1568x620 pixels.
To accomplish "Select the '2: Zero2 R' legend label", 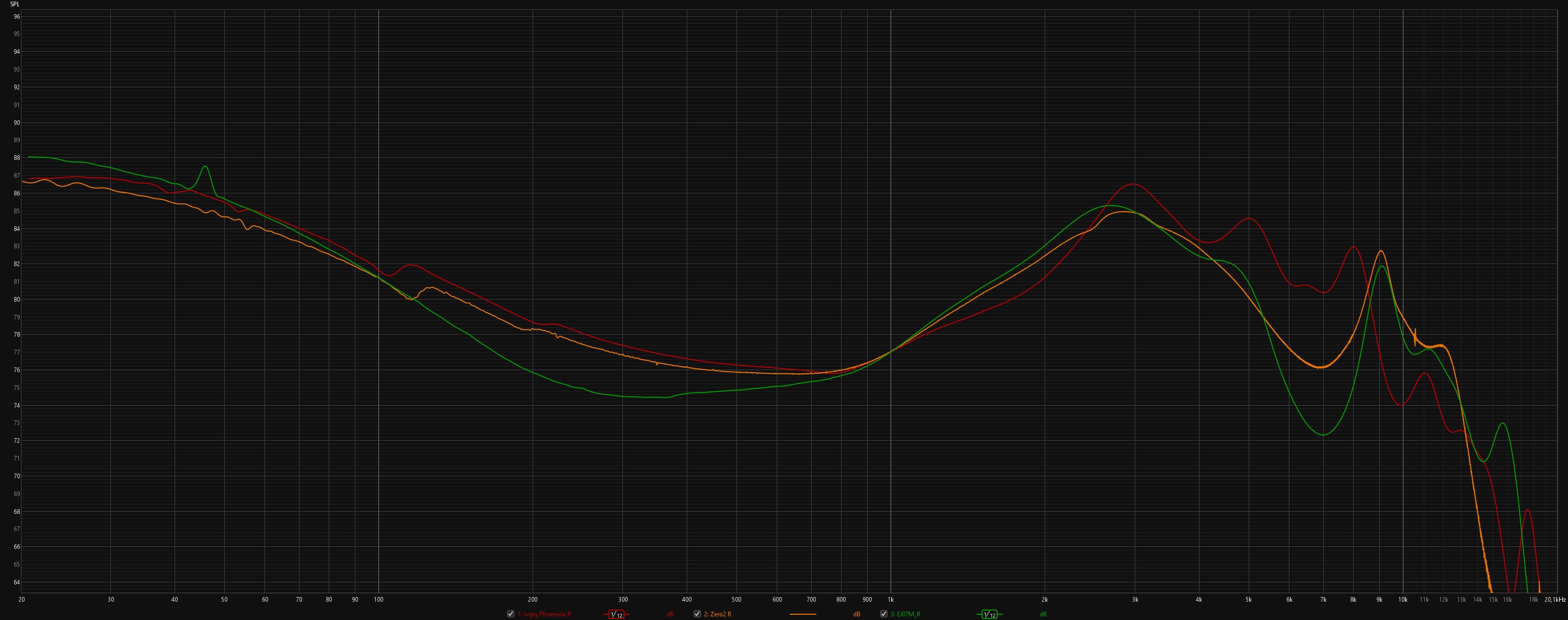I will point(718,615).
